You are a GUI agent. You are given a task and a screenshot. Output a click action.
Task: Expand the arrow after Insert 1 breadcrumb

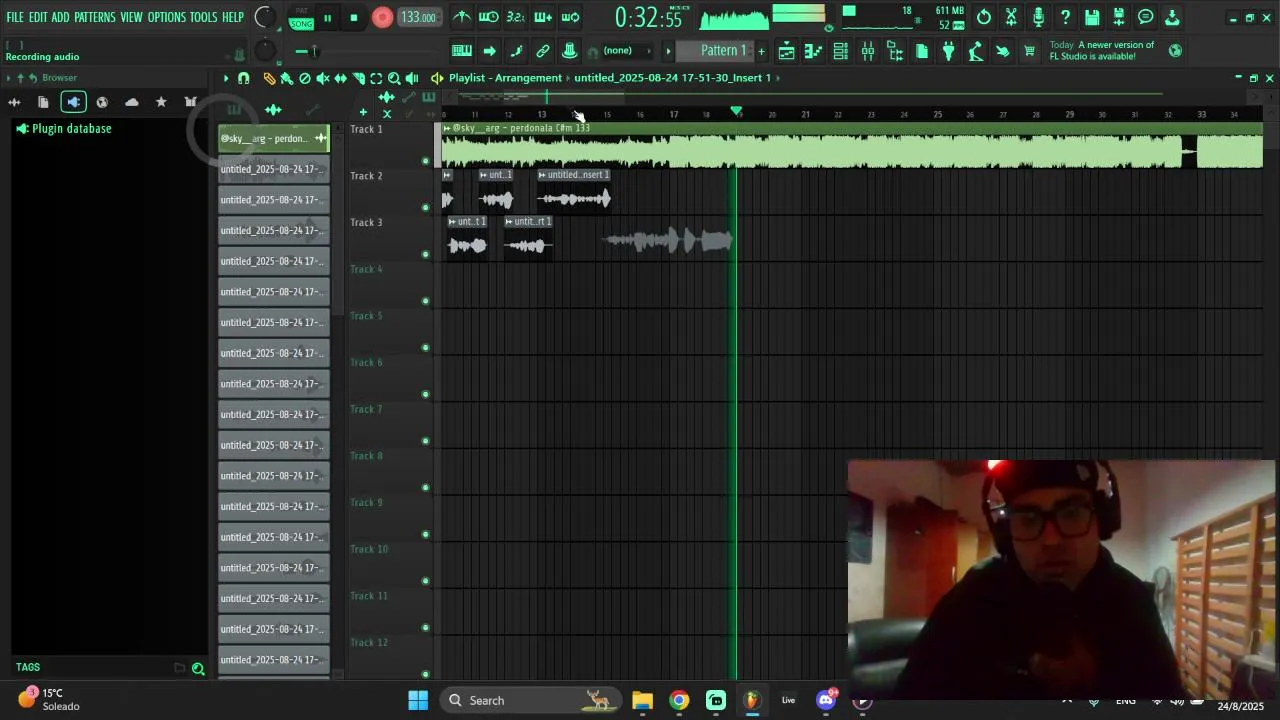[778, 78]
